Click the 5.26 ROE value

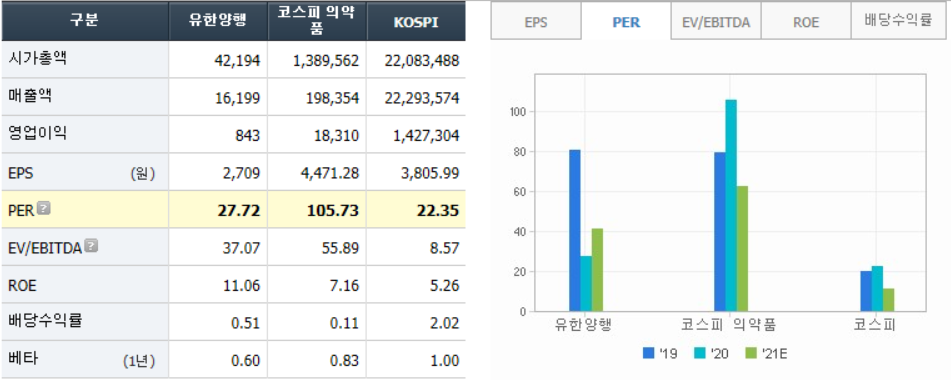[445, 286]
